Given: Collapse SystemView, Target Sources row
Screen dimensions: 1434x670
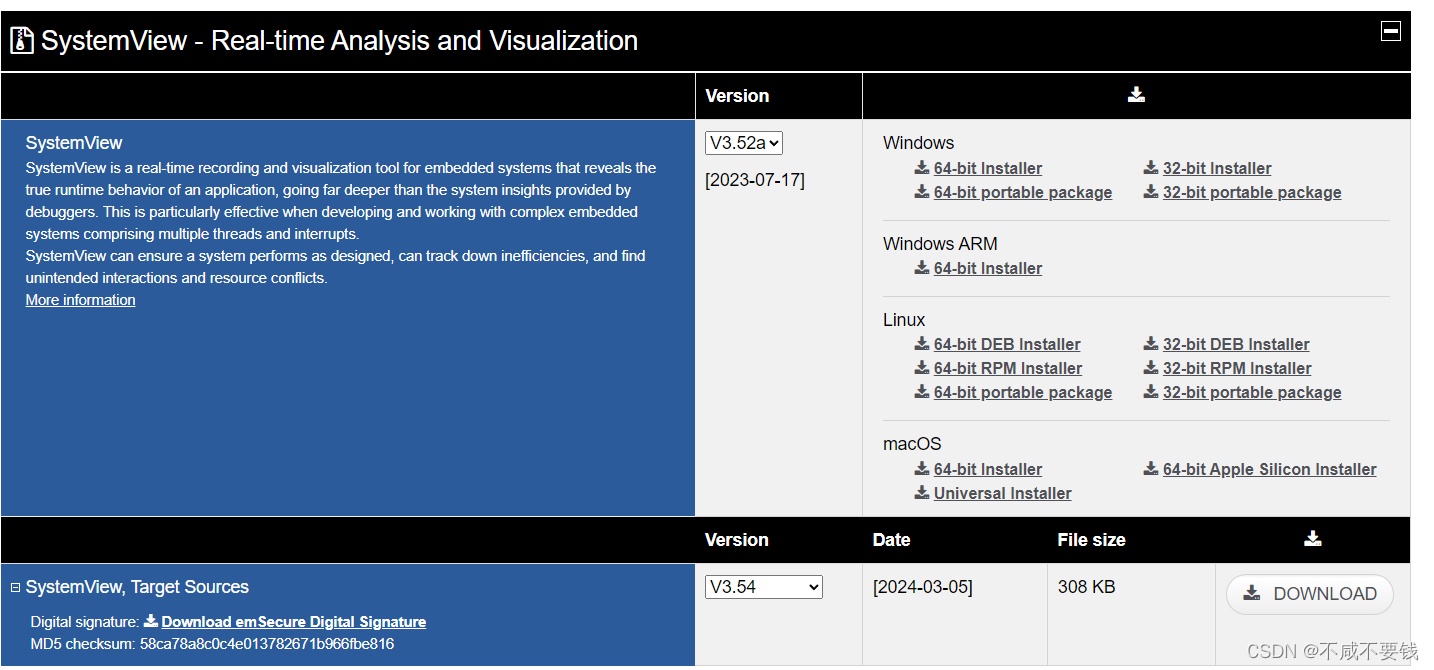Looking at the screenshot, I should [15, 587].
